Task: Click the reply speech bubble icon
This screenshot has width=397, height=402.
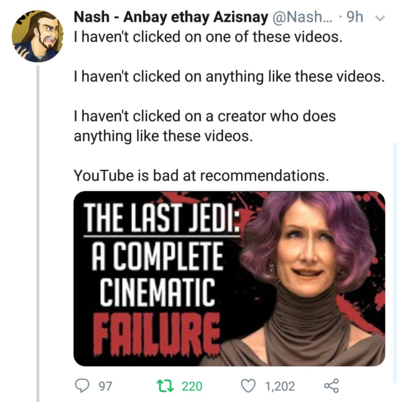Action: point(82,386)
